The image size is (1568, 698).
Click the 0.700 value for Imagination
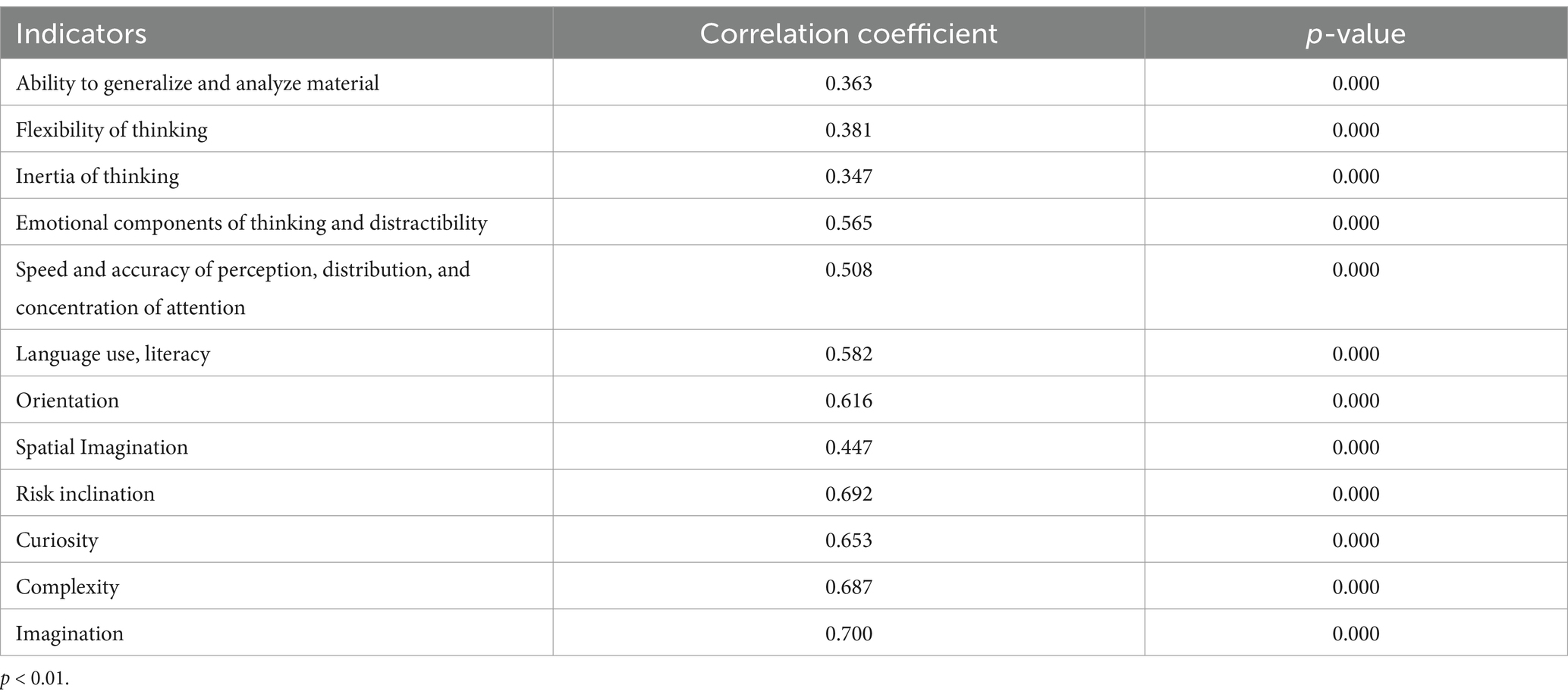pos(849,634)
